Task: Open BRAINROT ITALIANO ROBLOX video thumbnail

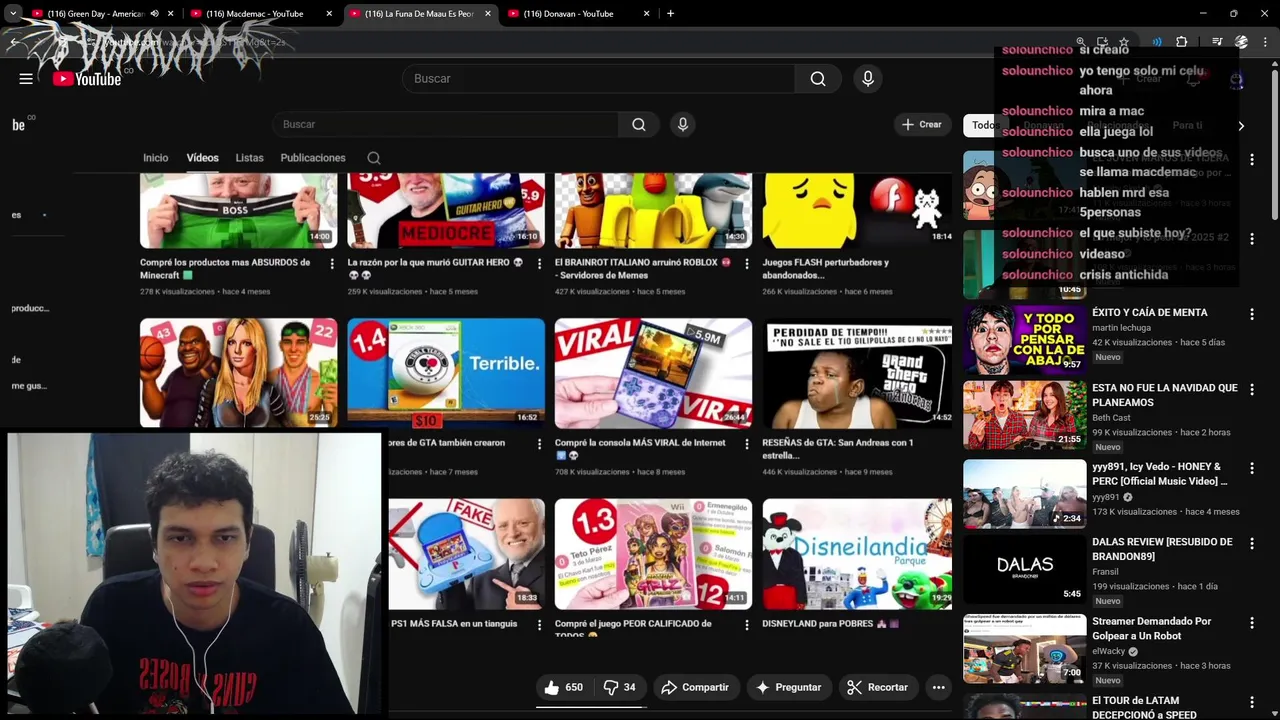Action: coord(653,210)
